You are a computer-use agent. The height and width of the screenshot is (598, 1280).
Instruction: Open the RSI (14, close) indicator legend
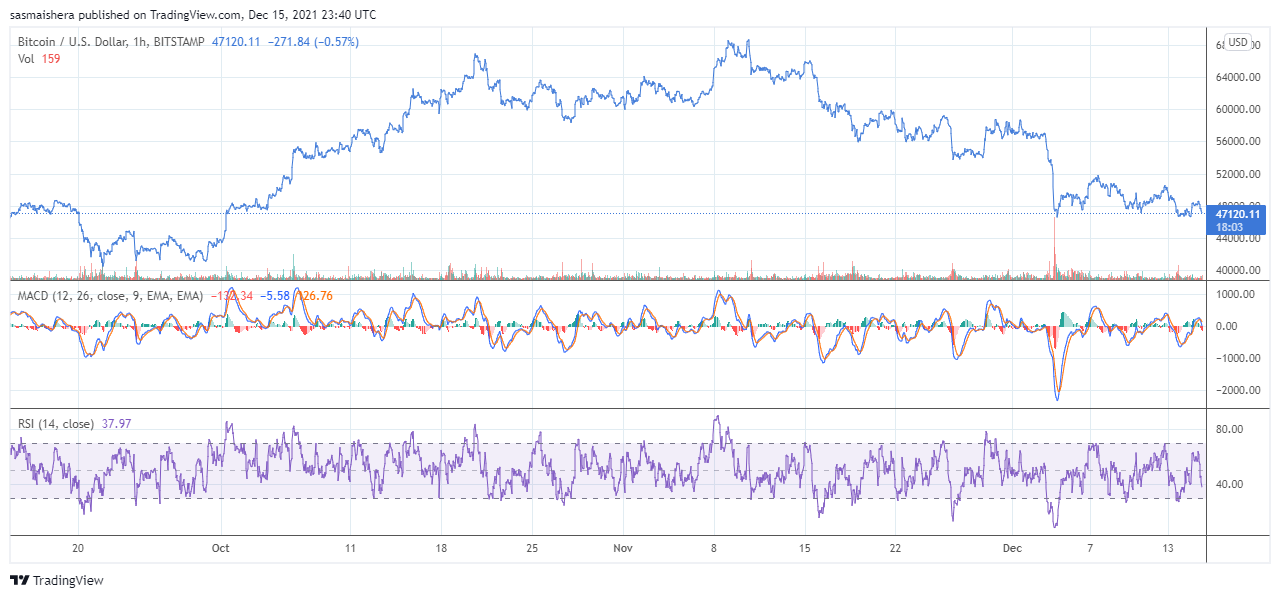click(56, 424)
